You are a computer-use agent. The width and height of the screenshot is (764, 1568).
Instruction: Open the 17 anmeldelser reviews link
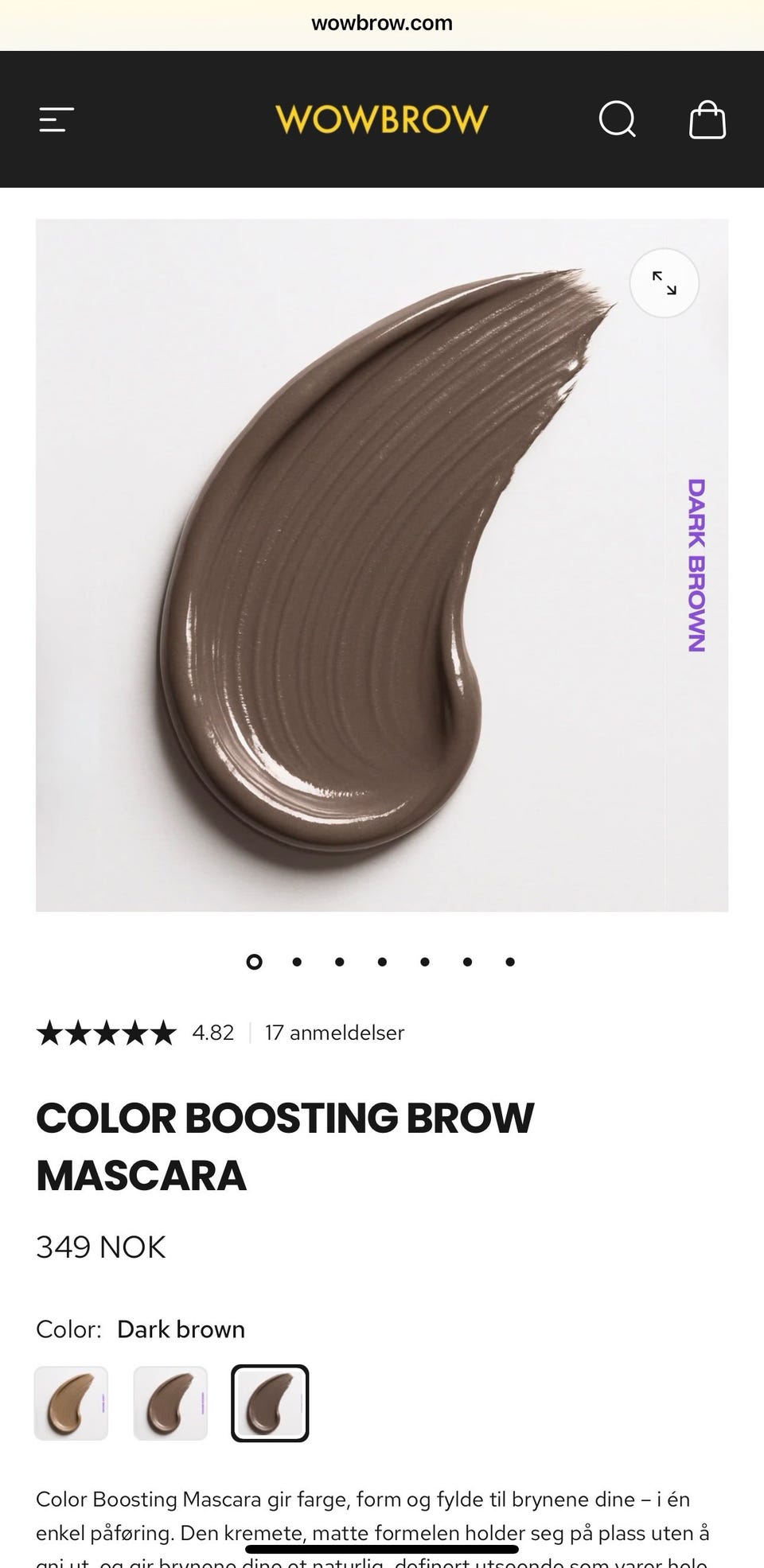[x=335, y=1033]
